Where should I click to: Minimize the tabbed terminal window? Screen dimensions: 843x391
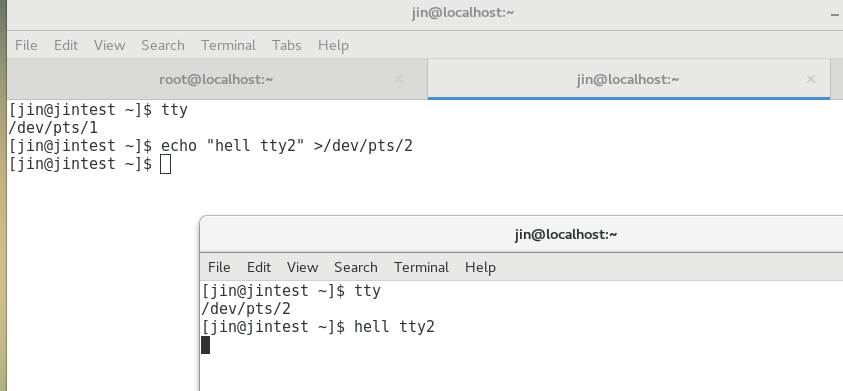pos(834,15)
